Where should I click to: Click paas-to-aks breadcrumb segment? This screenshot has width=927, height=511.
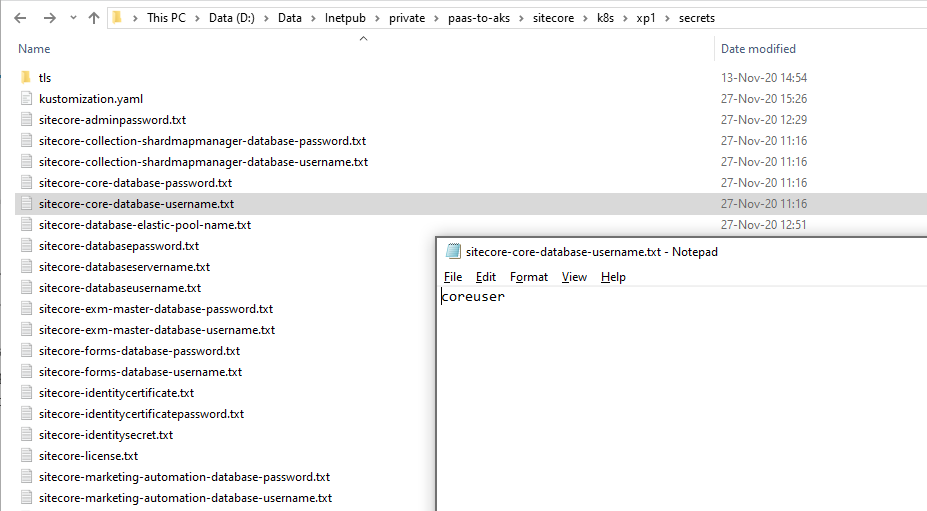[479, 18]
